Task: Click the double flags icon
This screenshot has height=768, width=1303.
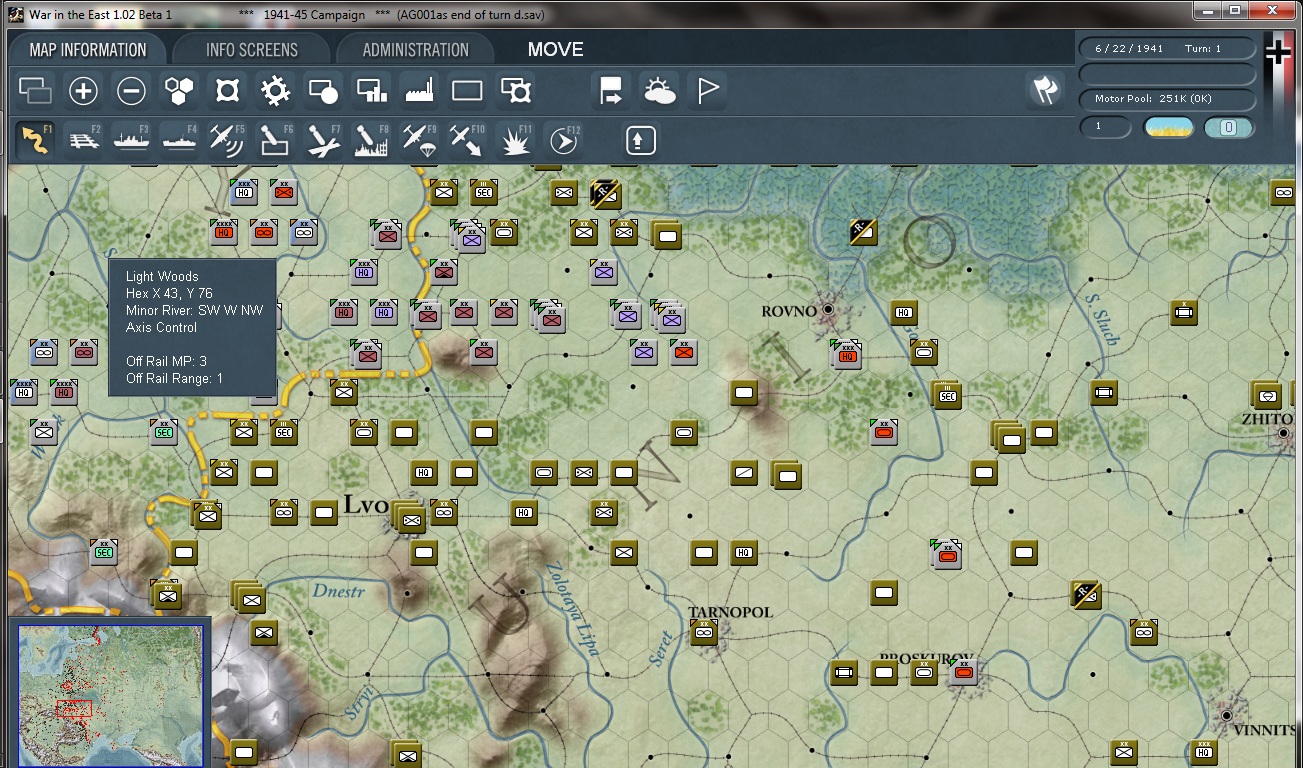Action: coord(1044,91)
